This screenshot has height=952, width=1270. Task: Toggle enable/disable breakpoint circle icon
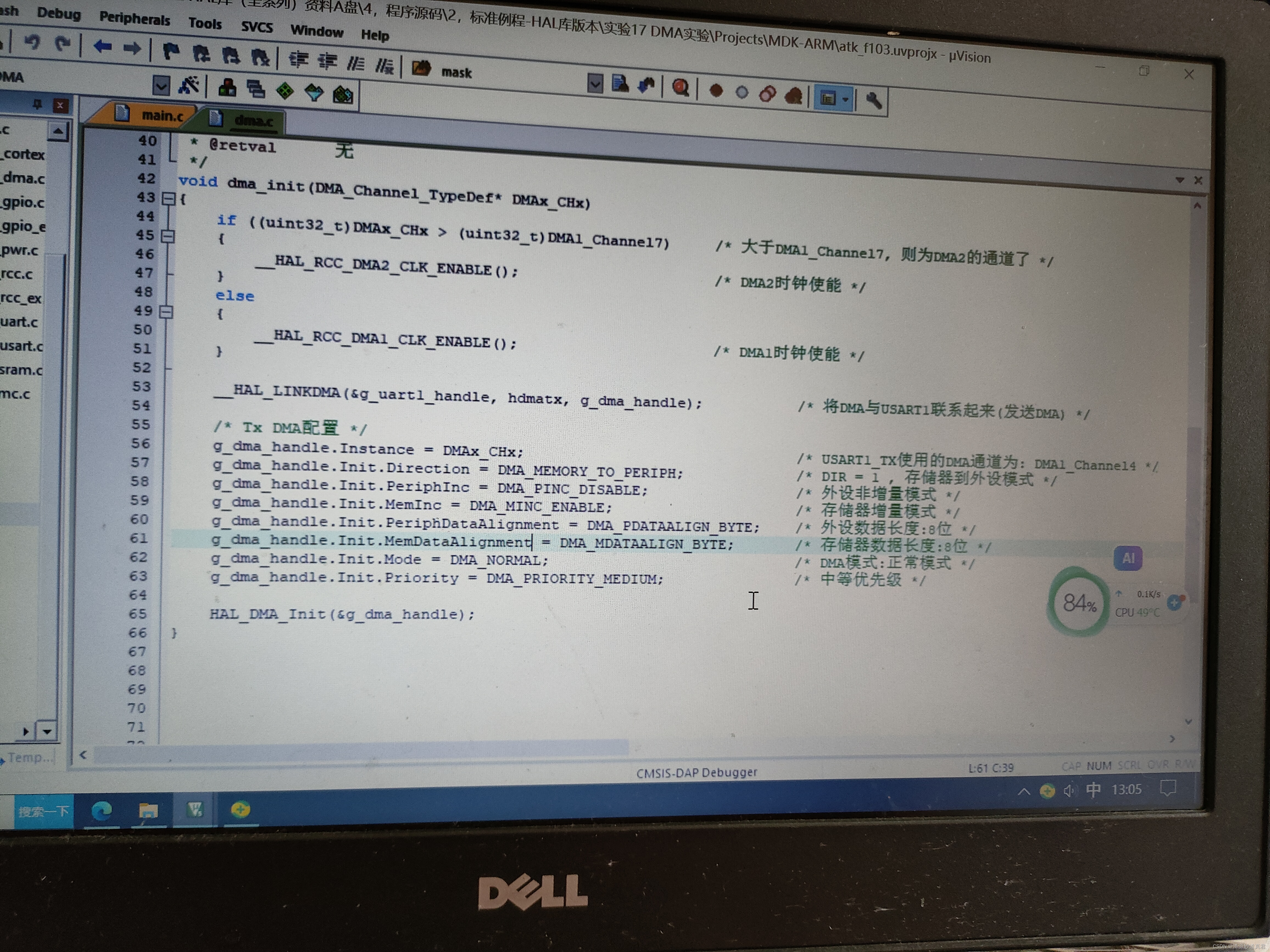(x=742, y=93)
